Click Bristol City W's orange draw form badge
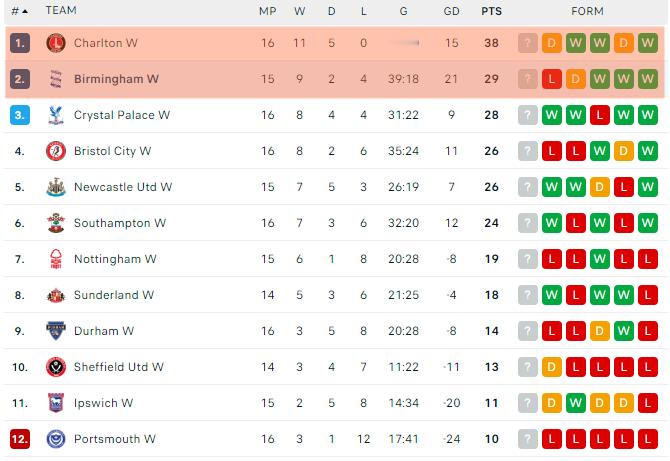 624,151
